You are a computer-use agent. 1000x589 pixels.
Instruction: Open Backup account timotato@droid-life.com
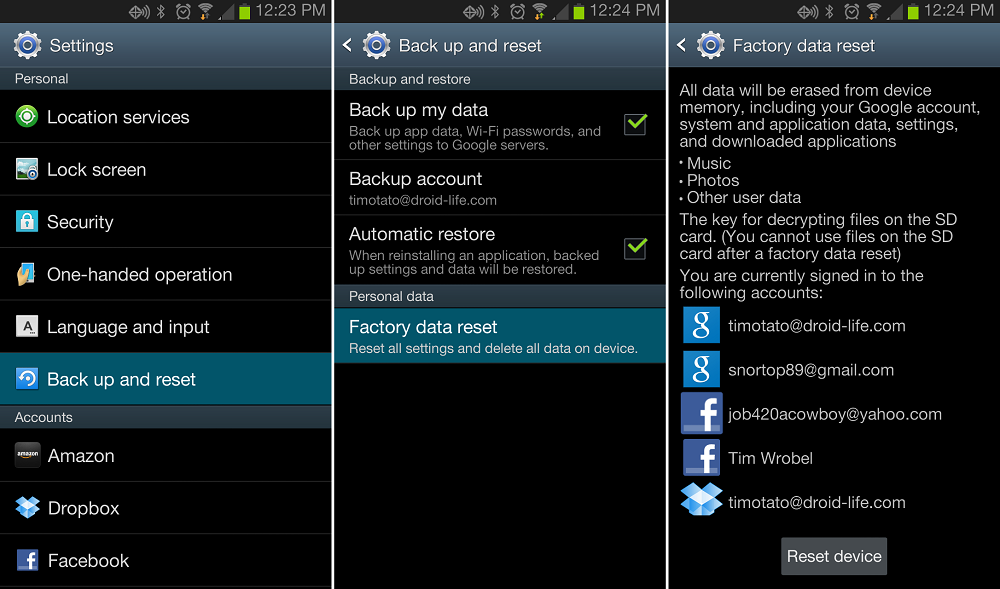[500, 187]
